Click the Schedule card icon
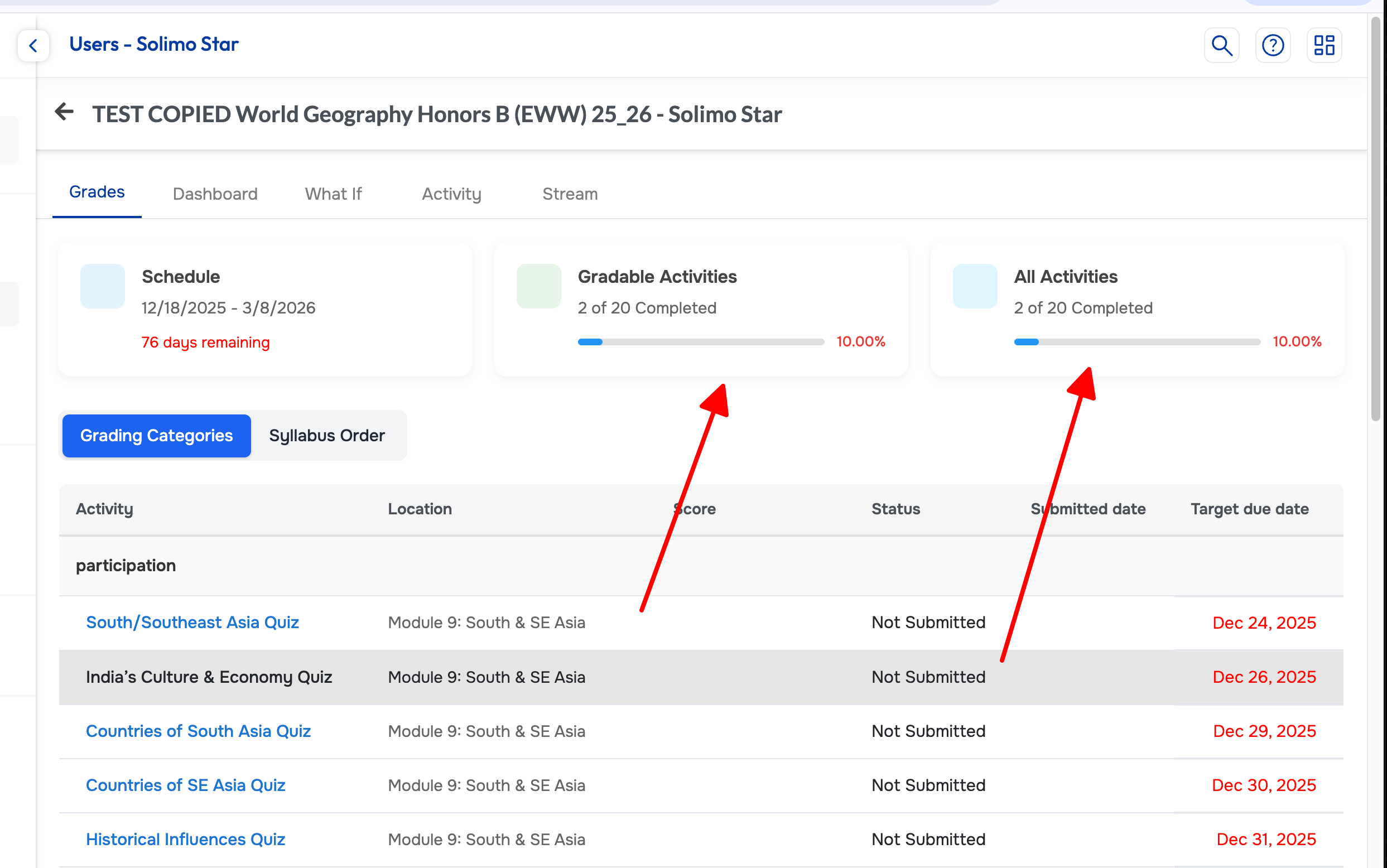 click(103, 286)
